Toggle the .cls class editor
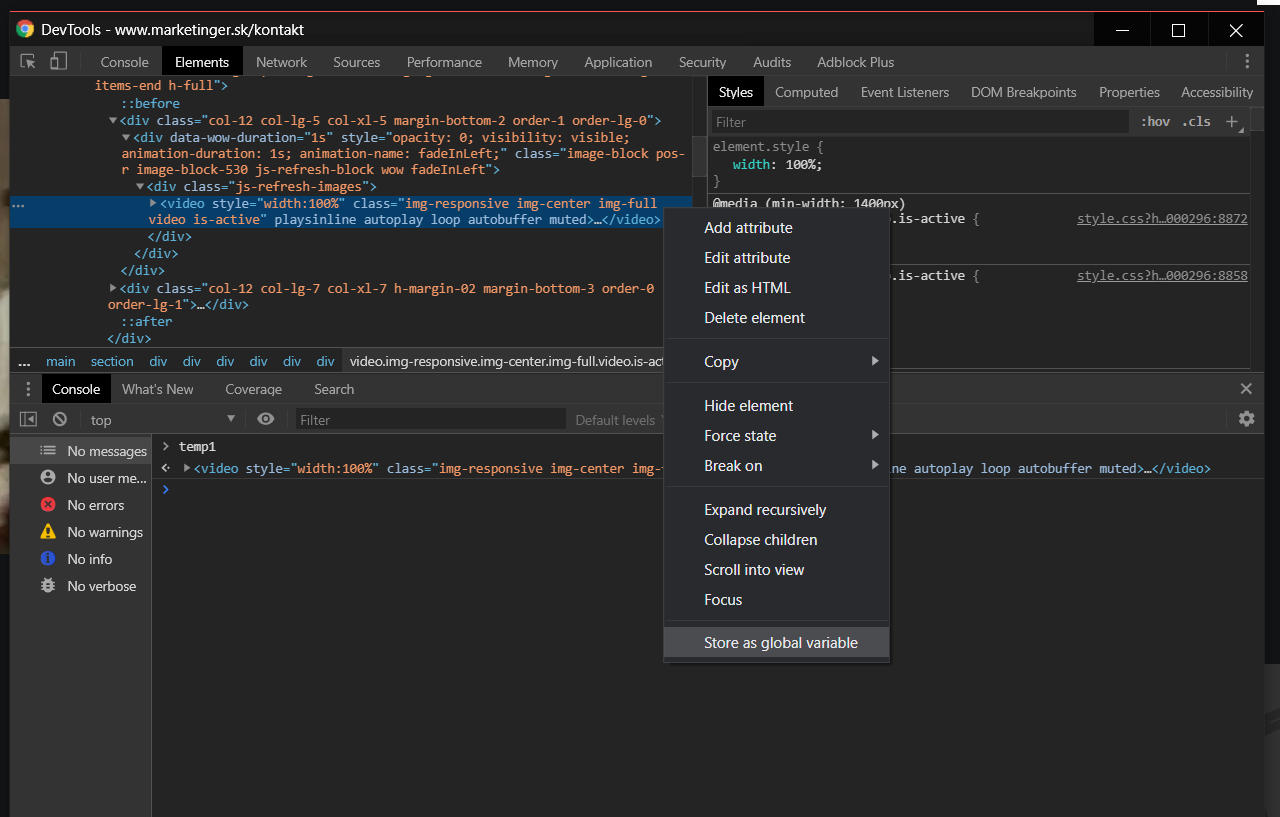The image size is (1280, 817). pos(1196,121)
